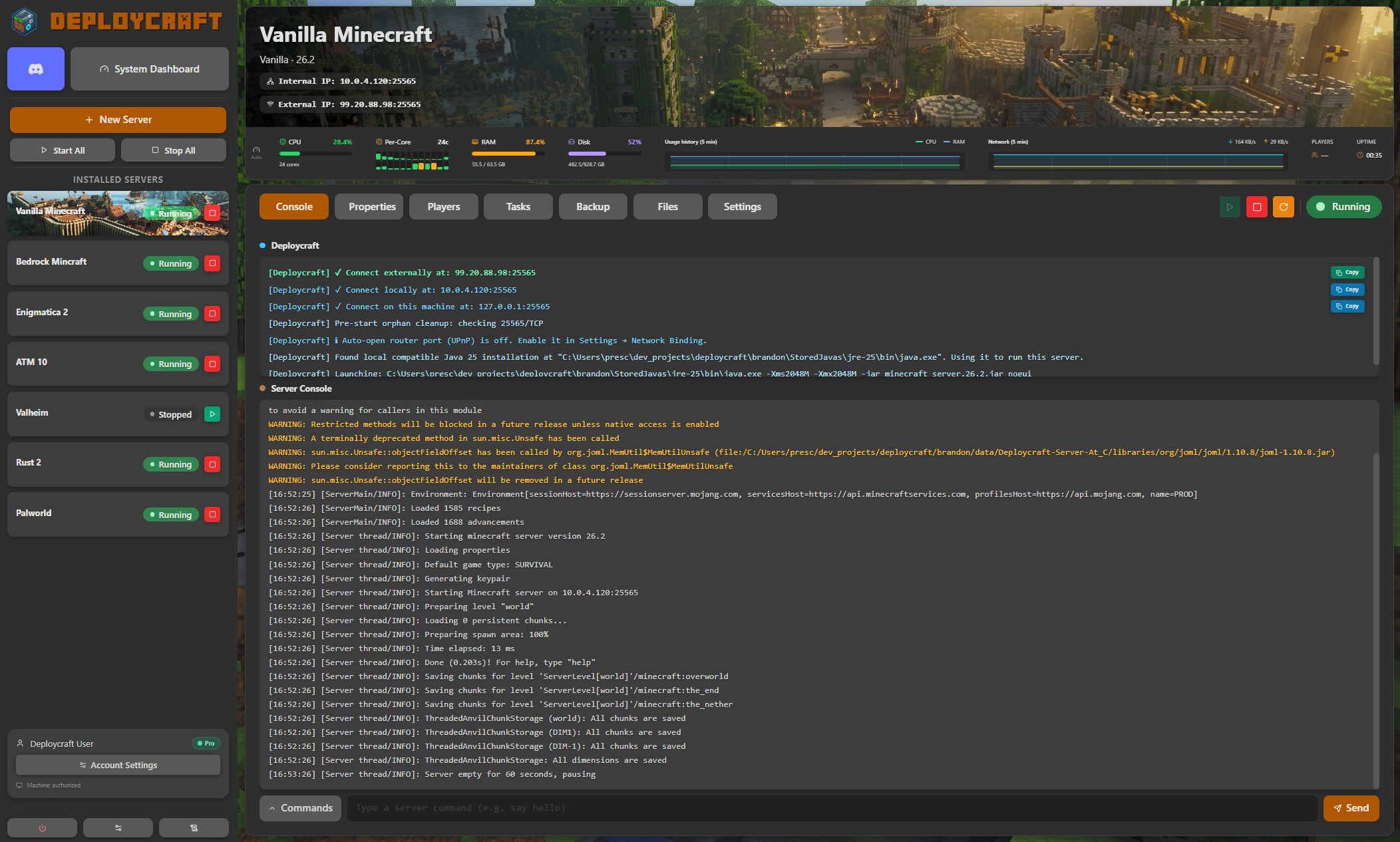Image resolution: width=1400 pixels, height=842 pixels.
Task: Click the Network 5 min graph
Action: pos(1138,161)
